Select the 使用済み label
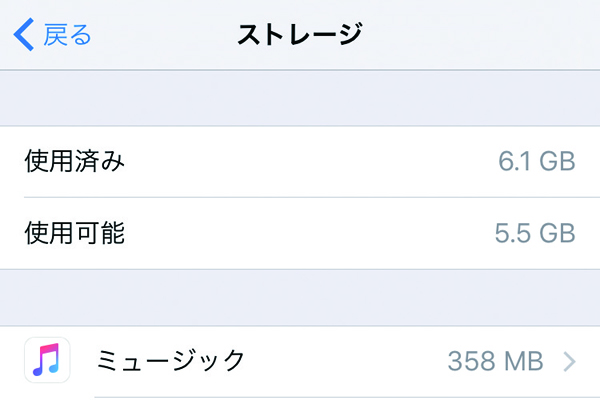The image size is (600, 400). coord(75,161)
